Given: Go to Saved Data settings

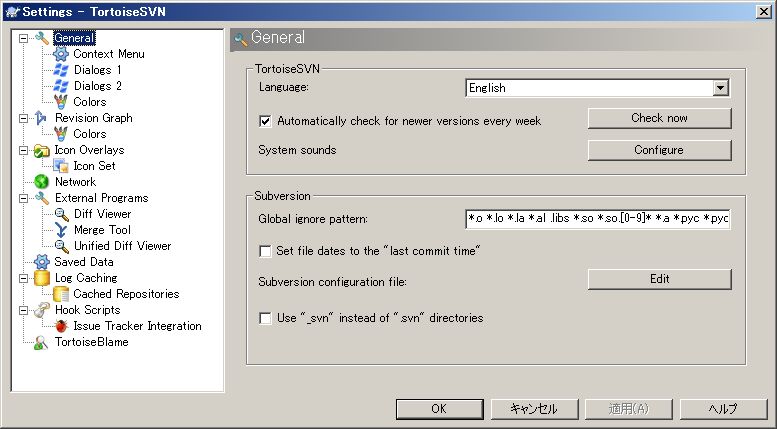Looking at the screenshot, I should tap(84, 262).
